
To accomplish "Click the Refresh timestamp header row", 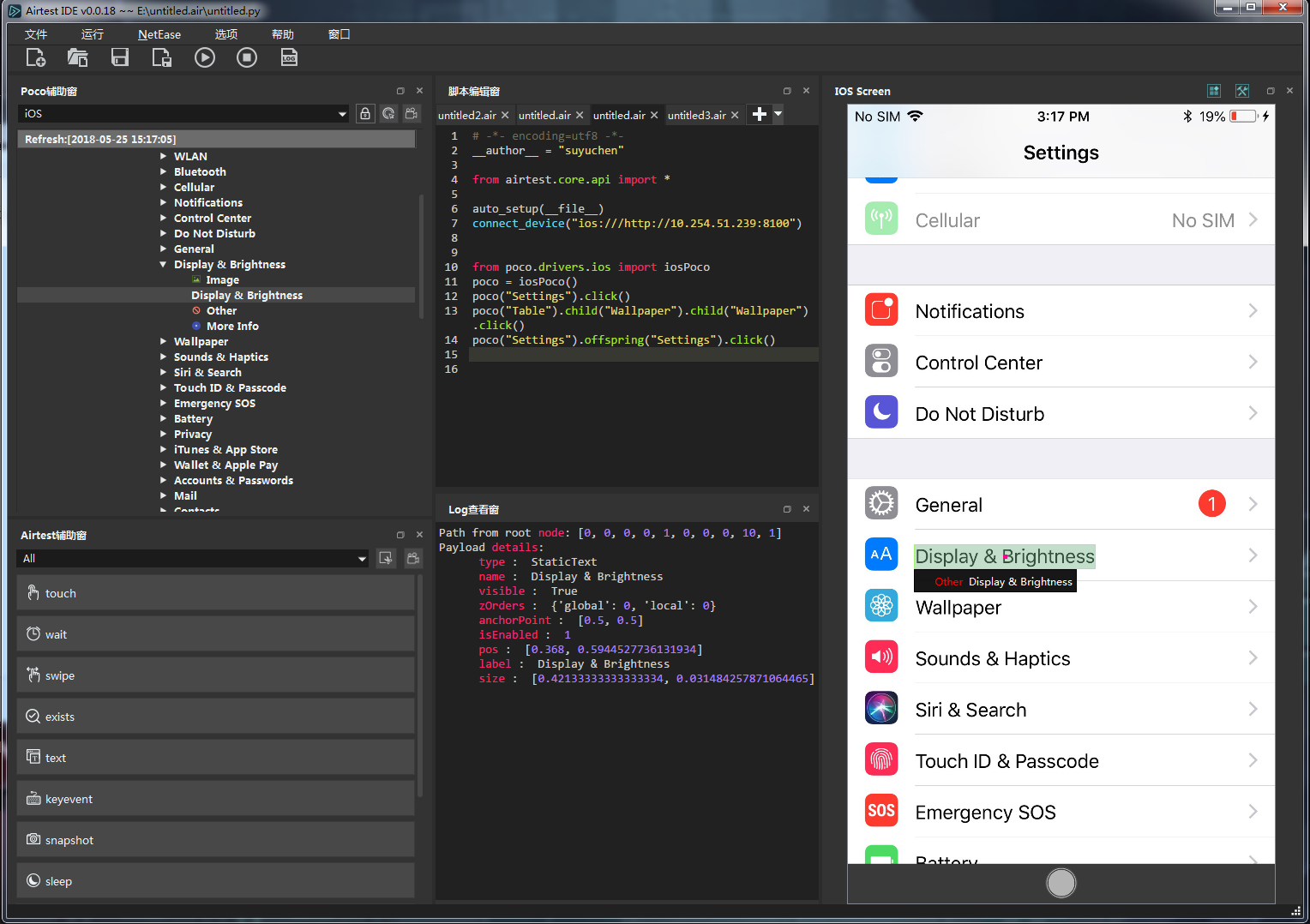I will pyautogui.click(x=216, y=139).
